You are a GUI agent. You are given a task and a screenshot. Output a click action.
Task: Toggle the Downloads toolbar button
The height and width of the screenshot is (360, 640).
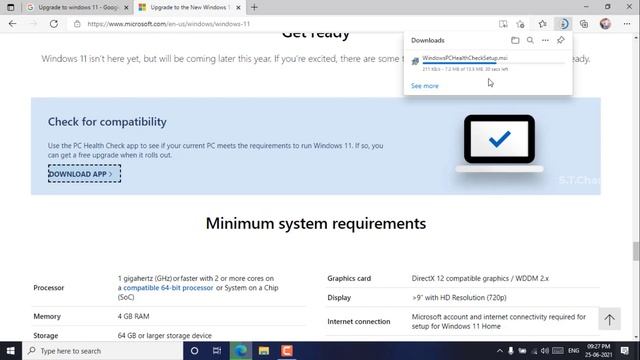point(563,24)
